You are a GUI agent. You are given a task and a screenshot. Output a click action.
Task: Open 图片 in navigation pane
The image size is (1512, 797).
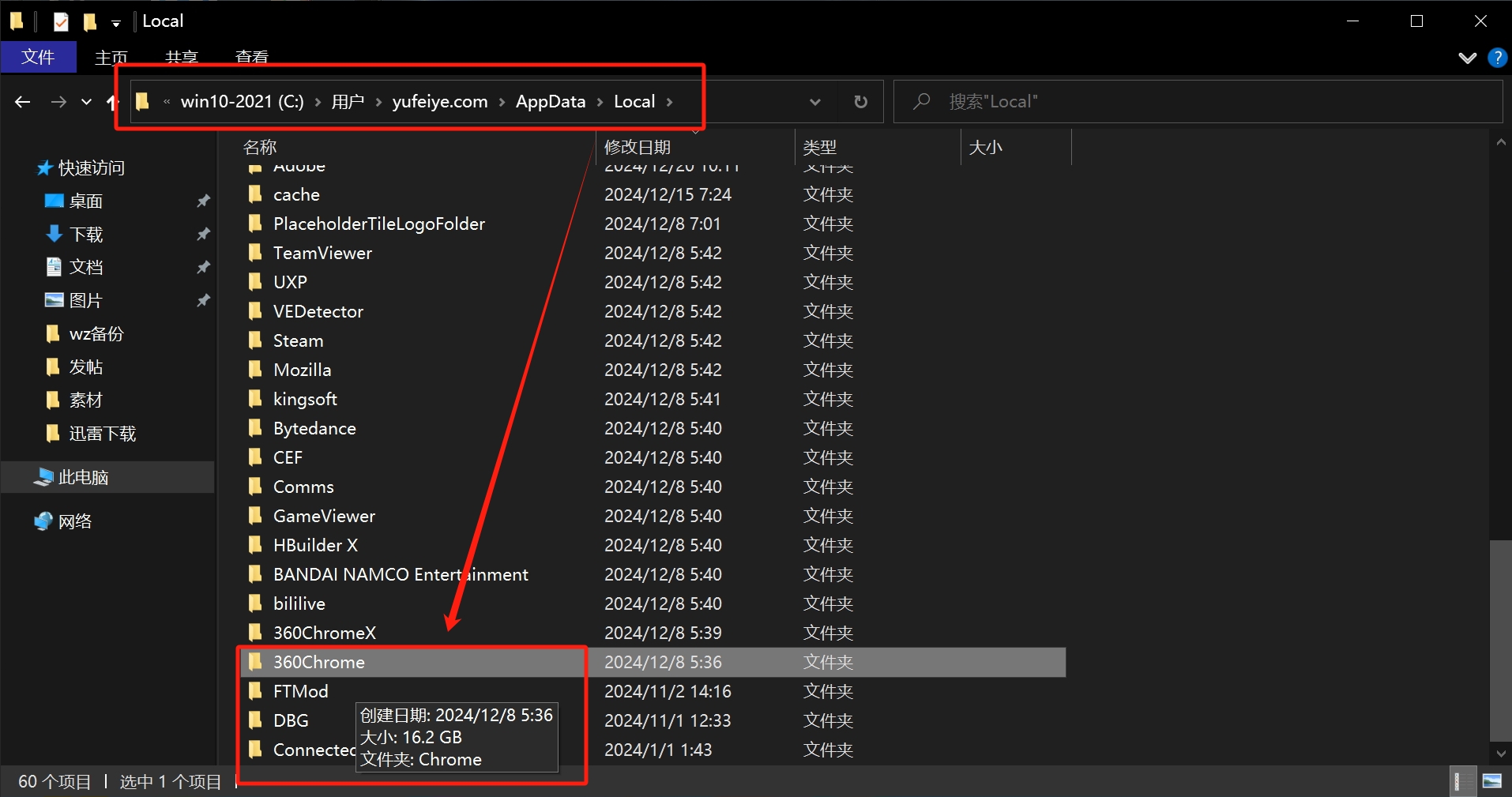click(x=85, y=300)
